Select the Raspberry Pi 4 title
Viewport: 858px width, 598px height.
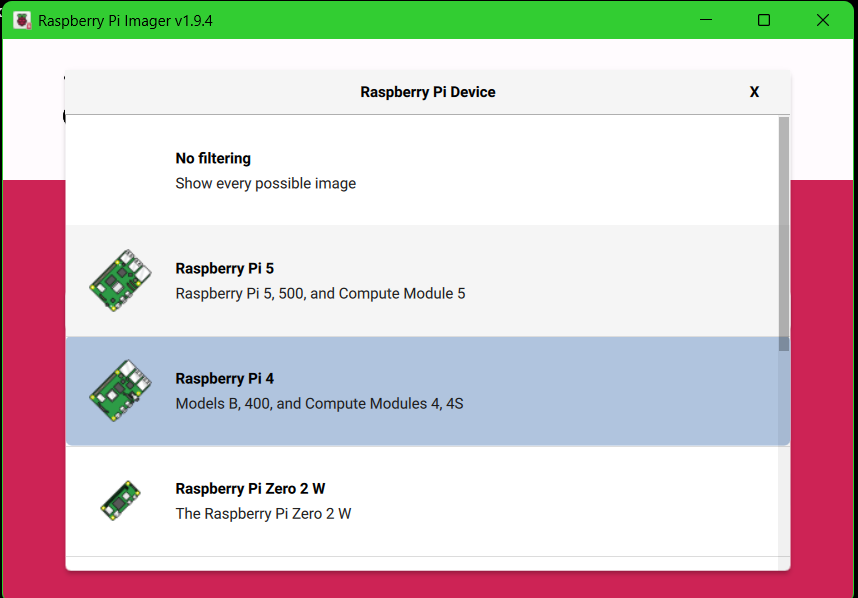tap(224, 379)
